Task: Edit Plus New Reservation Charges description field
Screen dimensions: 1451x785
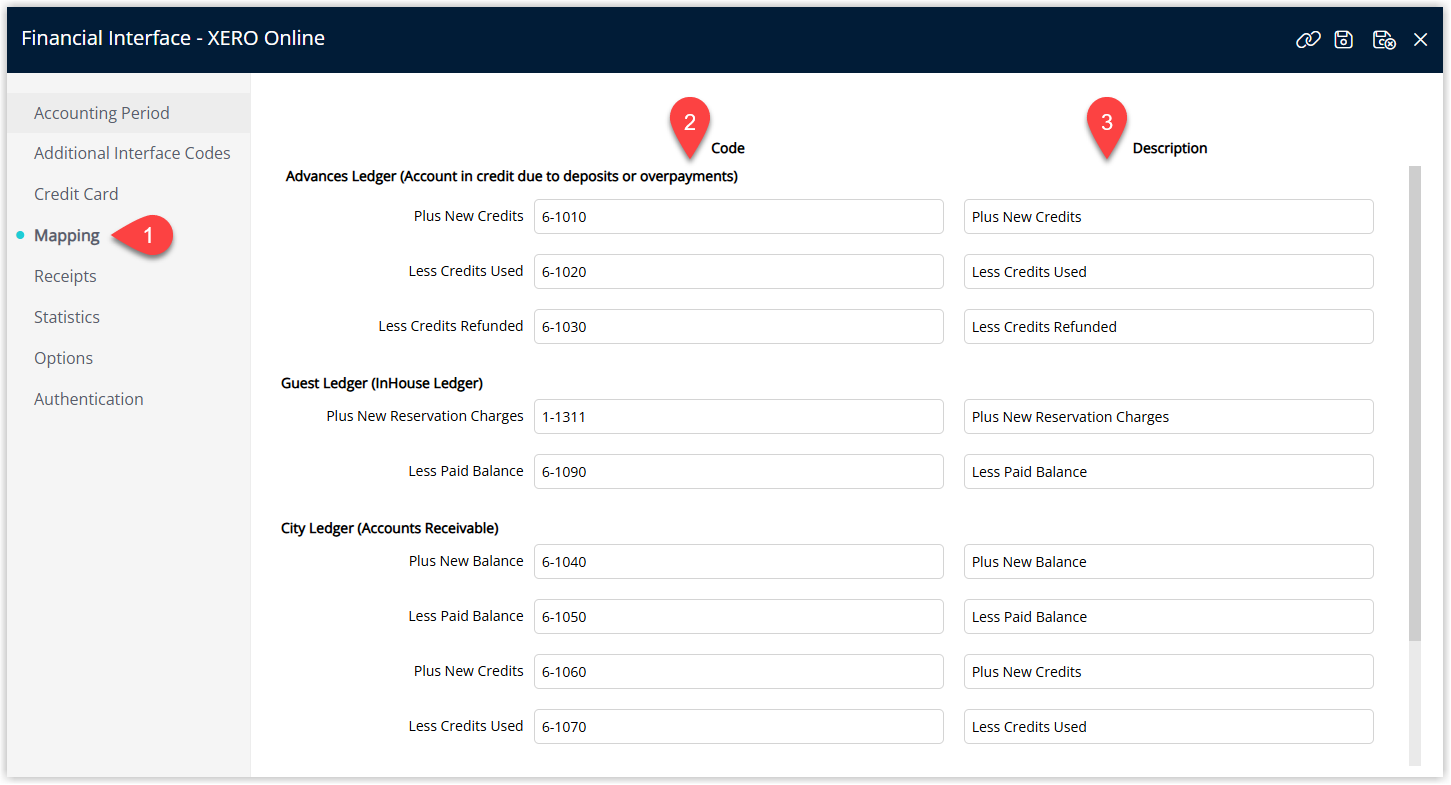Action: [x=1169, y=416]
